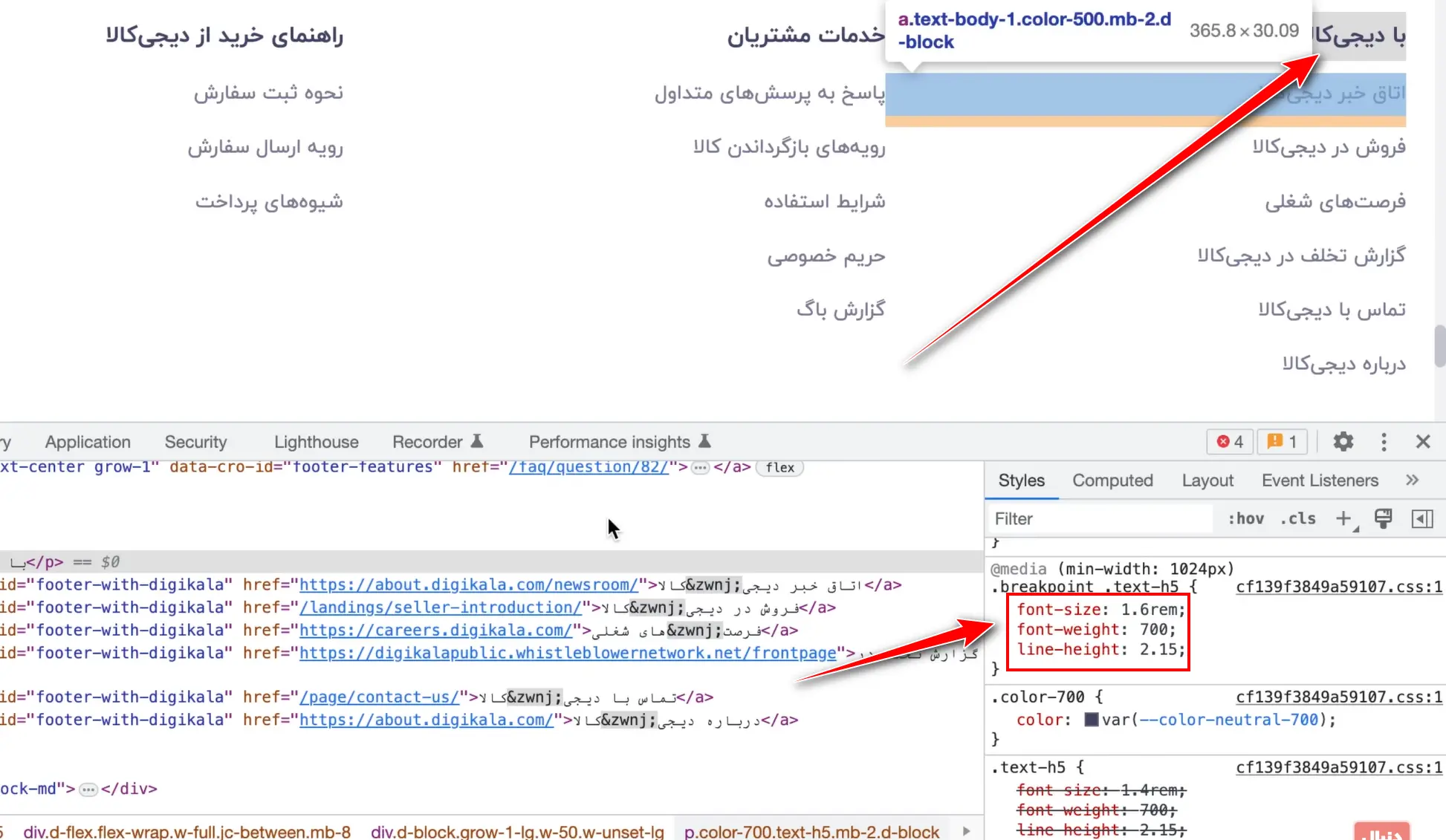Image resolution: width=1446 pixels, height=840 pixels.
Task: Open DevTools settings gear
Action: tap(1343, 442)
